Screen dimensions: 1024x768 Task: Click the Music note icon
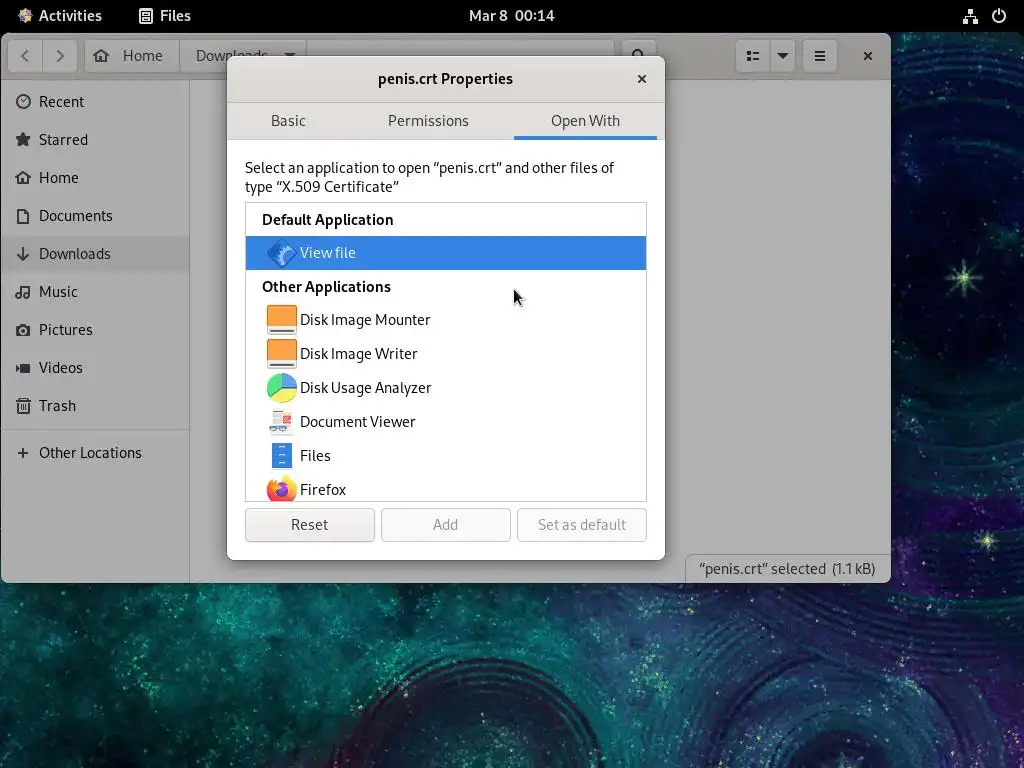(x=23, y=292)
